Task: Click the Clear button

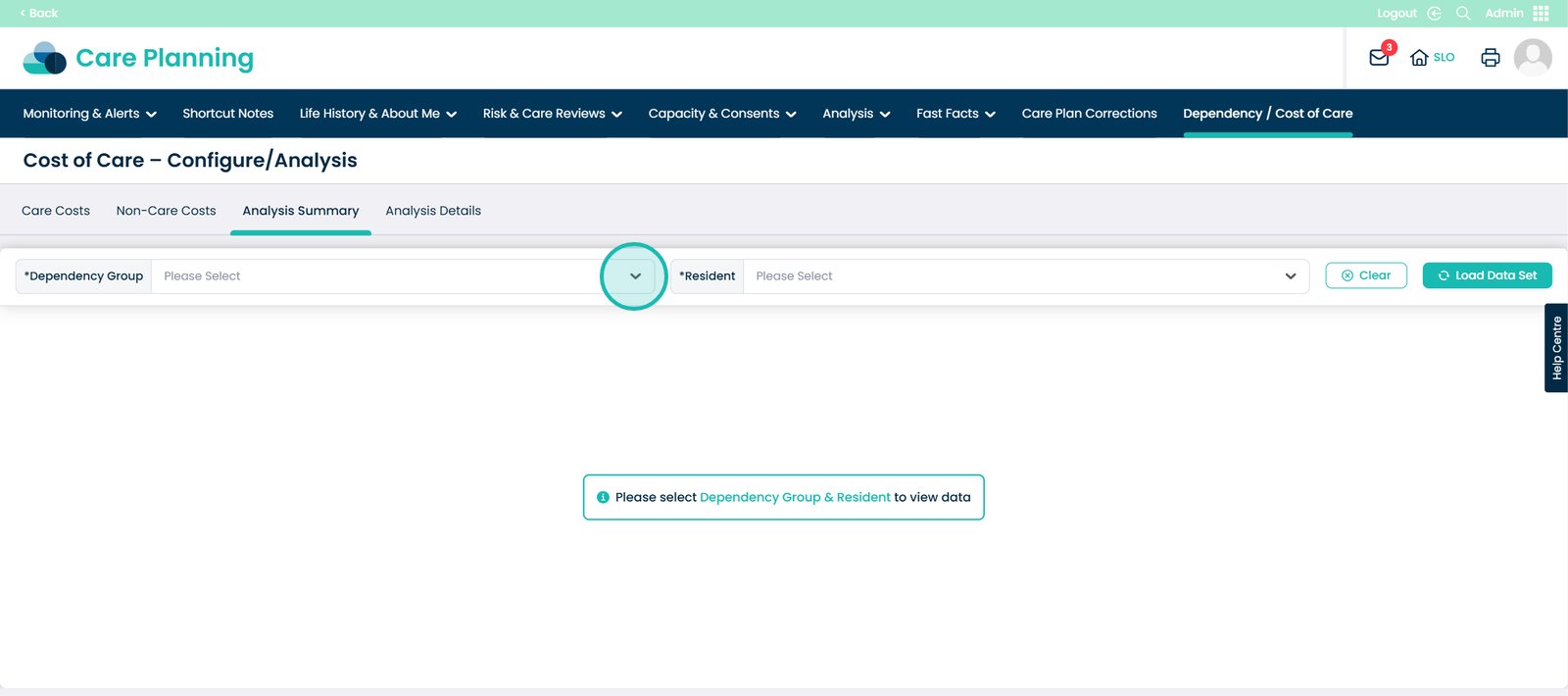Action: (x=1365, y=275)
